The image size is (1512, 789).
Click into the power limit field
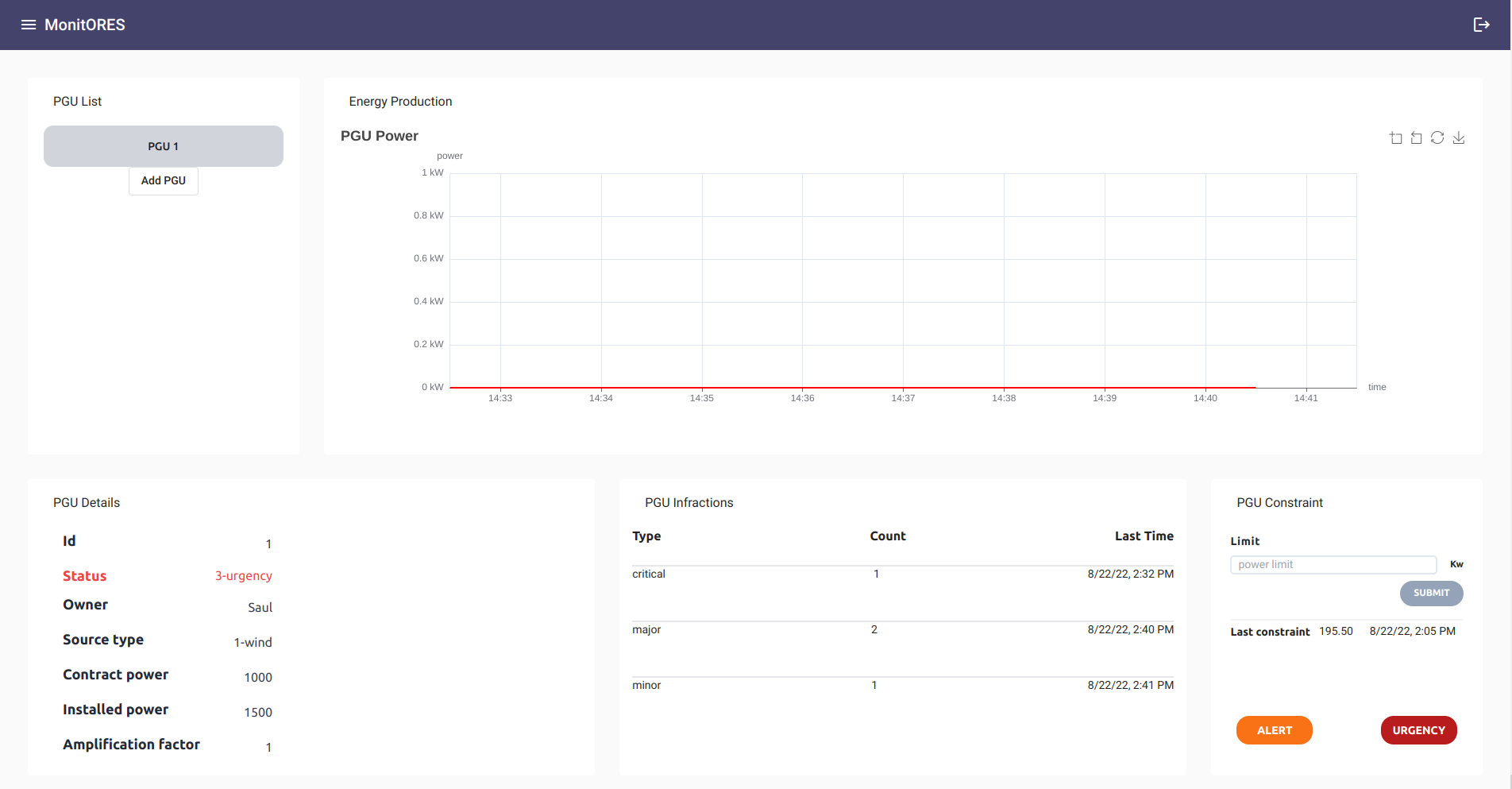[1333, 565]
